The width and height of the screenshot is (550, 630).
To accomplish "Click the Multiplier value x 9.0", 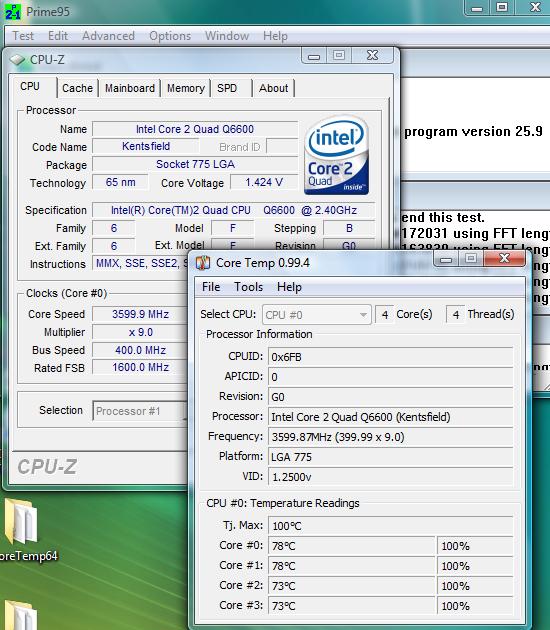I will pos(140,332).
